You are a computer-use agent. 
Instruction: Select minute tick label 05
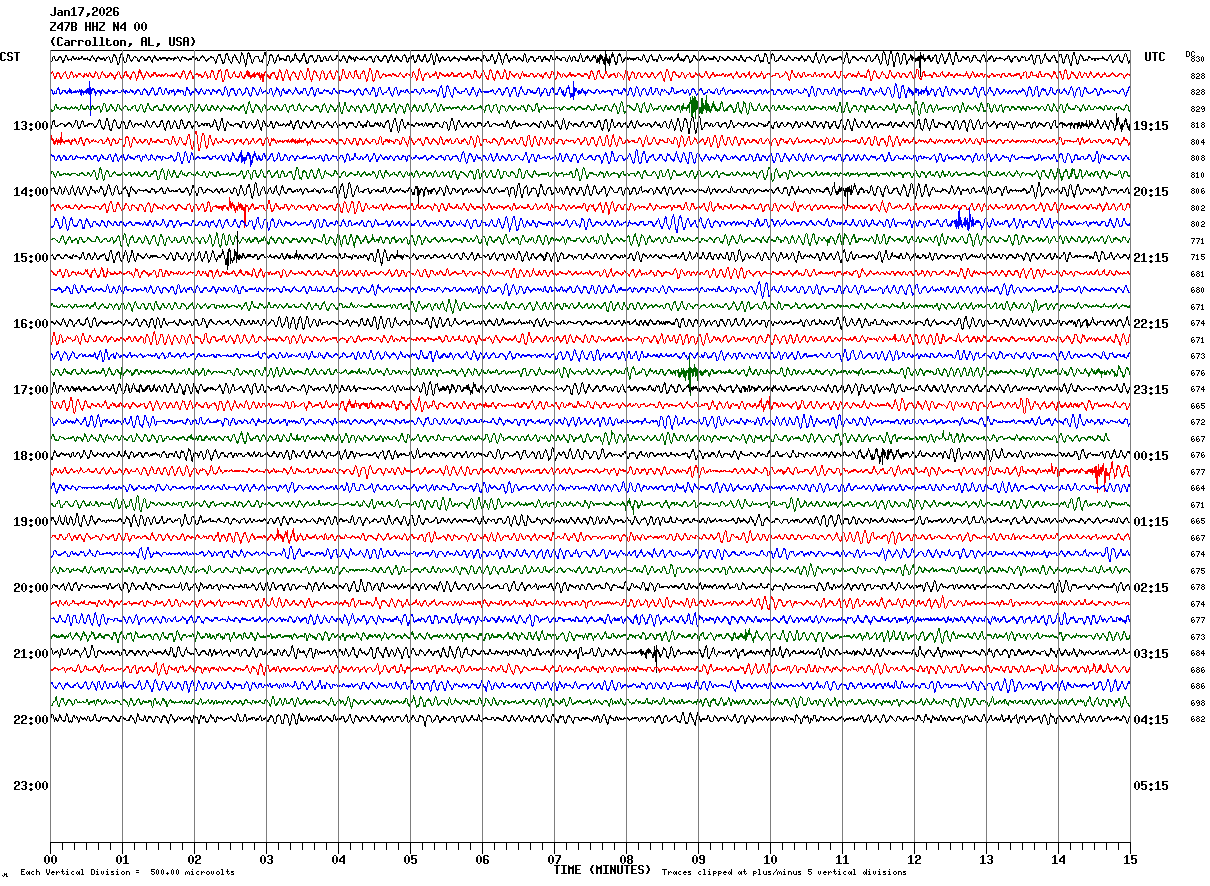click(x=410, y=859)
